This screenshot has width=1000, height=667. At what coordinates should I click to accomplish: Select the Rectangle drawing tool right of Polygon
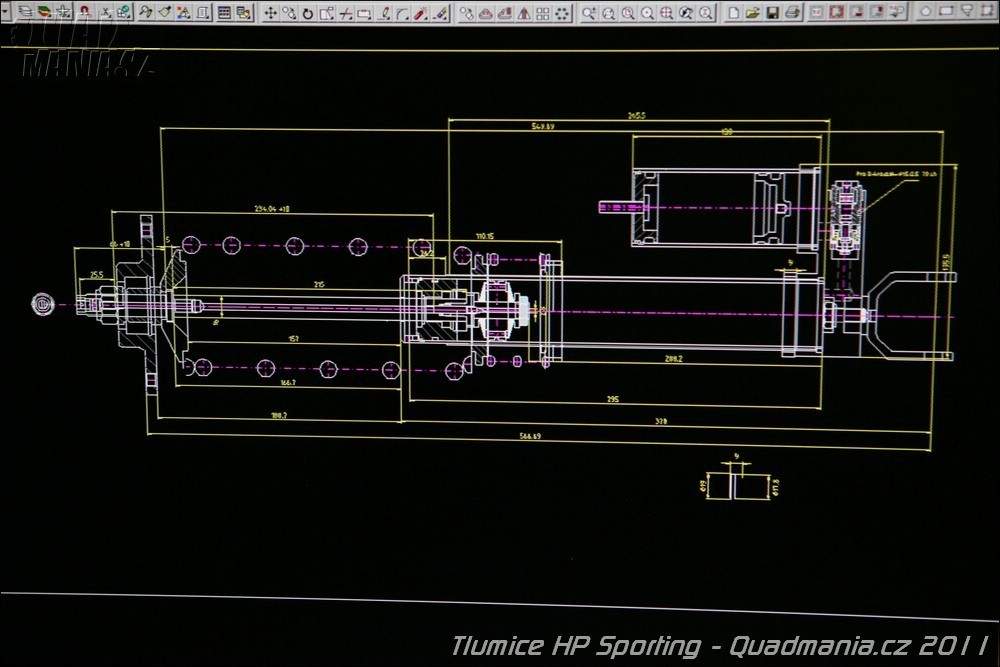pyautogui.click(x=946, y=11)
